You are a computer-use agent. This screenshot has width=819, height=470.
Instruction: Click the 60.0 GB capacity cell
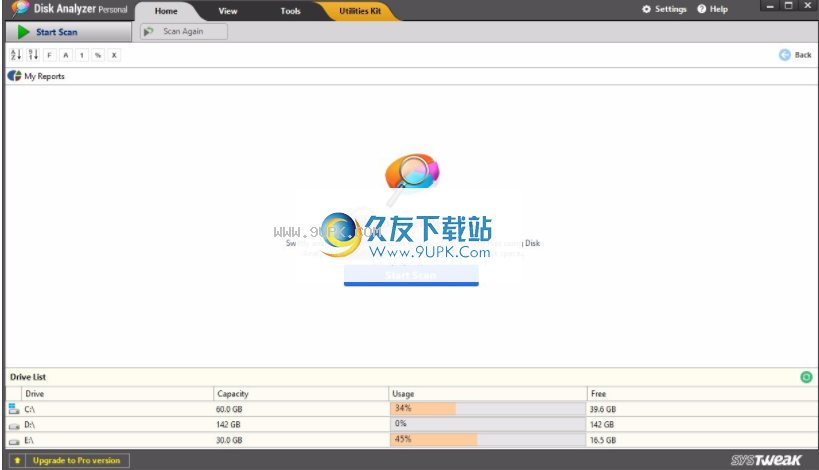point(229,409)
